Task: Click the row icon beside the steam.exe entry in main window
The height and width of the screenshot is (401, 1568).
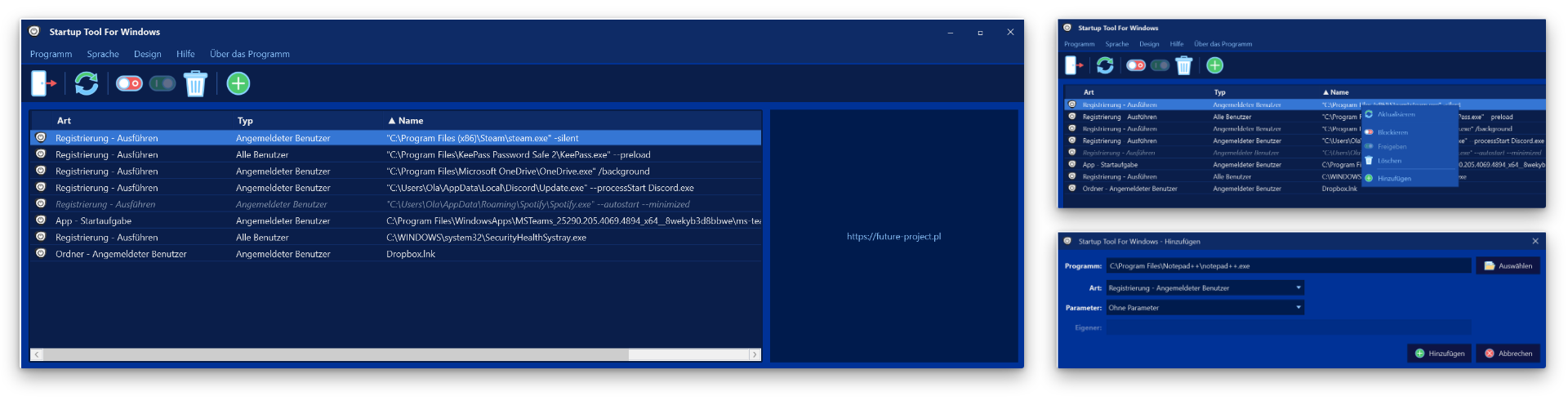Action: [40, 138]
